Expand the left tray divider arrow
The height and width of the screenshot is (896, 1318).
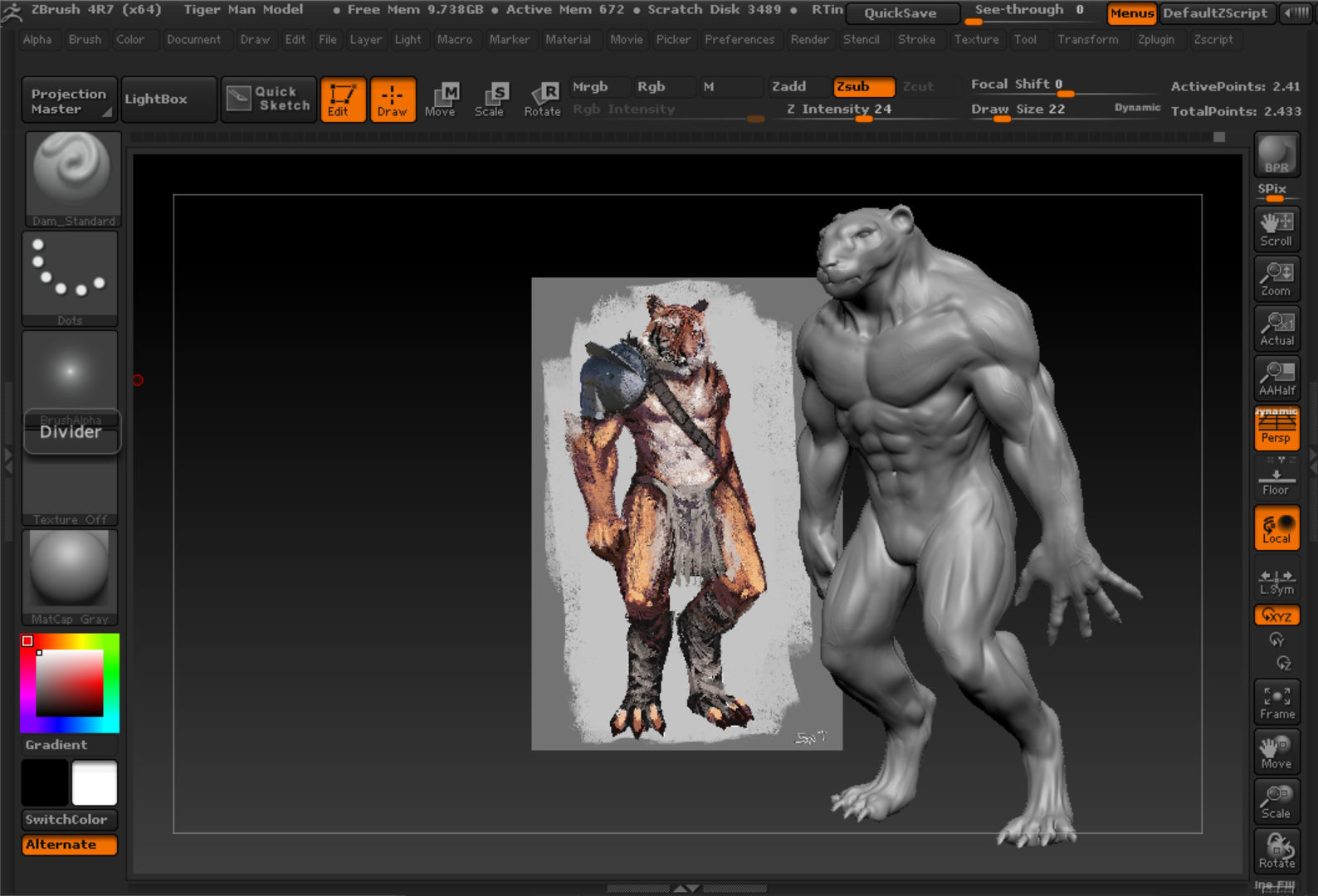8,461
